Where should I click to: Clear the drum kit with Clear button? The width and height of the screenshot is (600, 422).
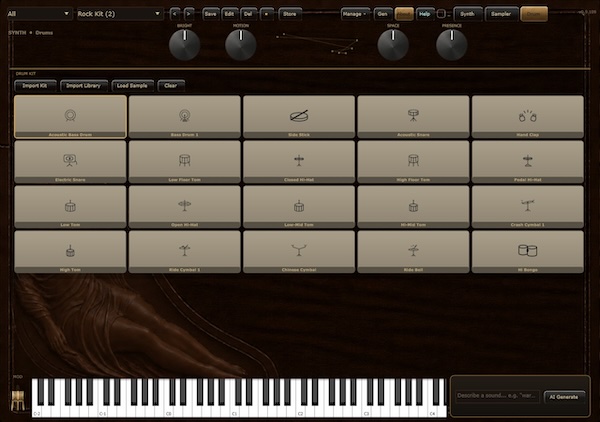click(171, 86)
